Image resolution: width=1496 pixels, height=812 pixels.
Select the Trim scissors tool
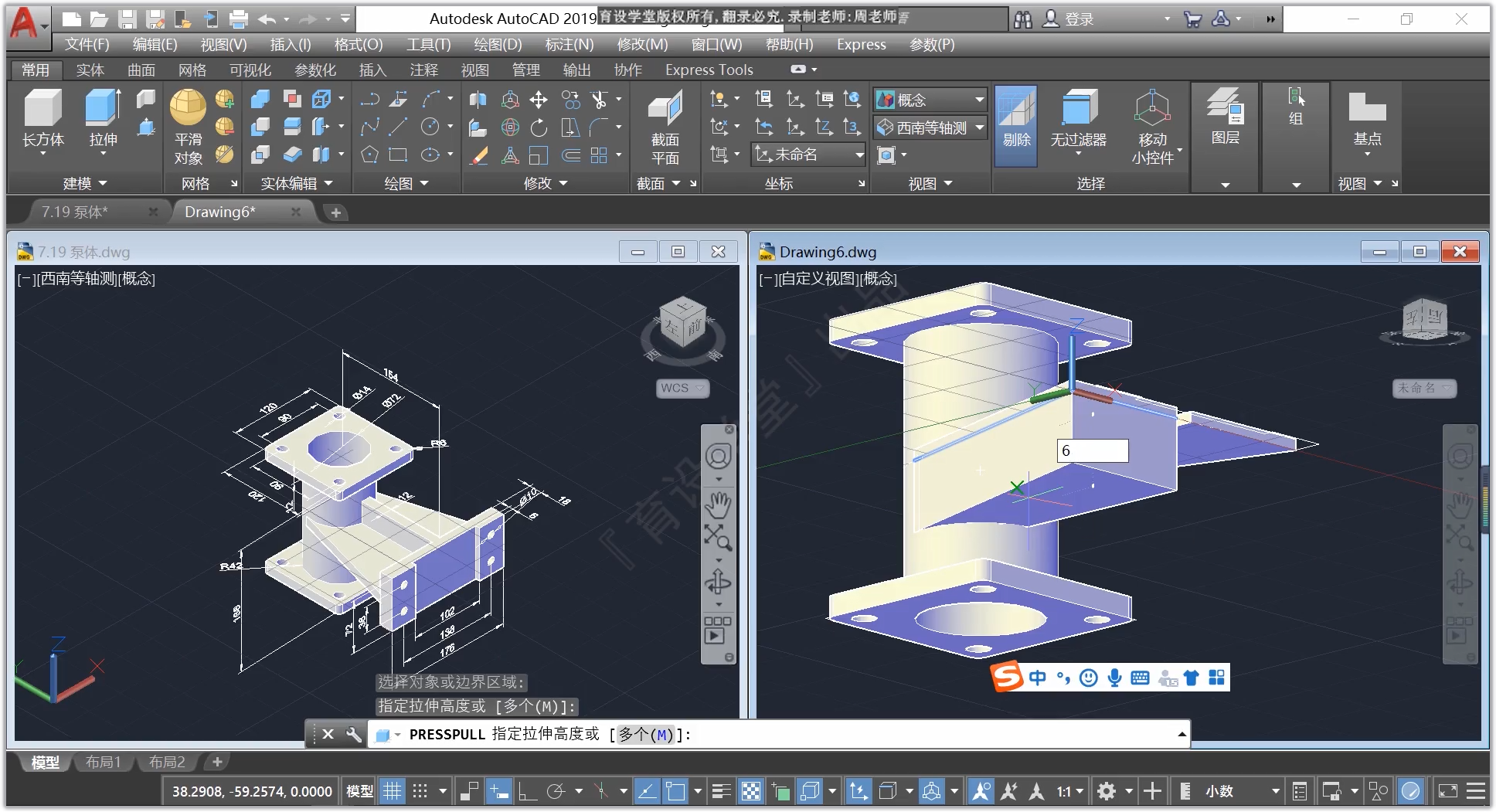(x=599, y=100)
